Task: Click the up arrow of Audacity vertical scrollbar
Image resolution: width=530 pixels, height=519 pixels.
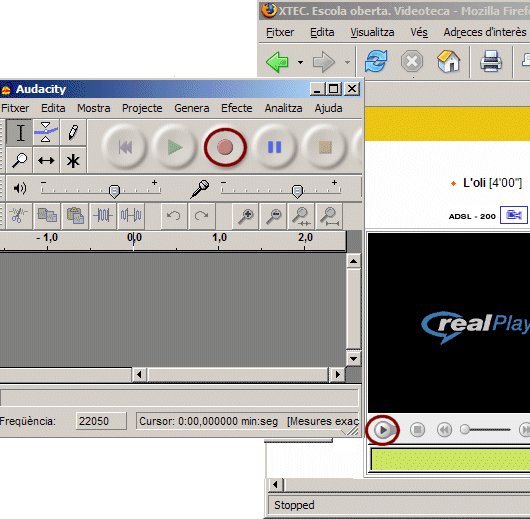Action: (x=354, y=261)
